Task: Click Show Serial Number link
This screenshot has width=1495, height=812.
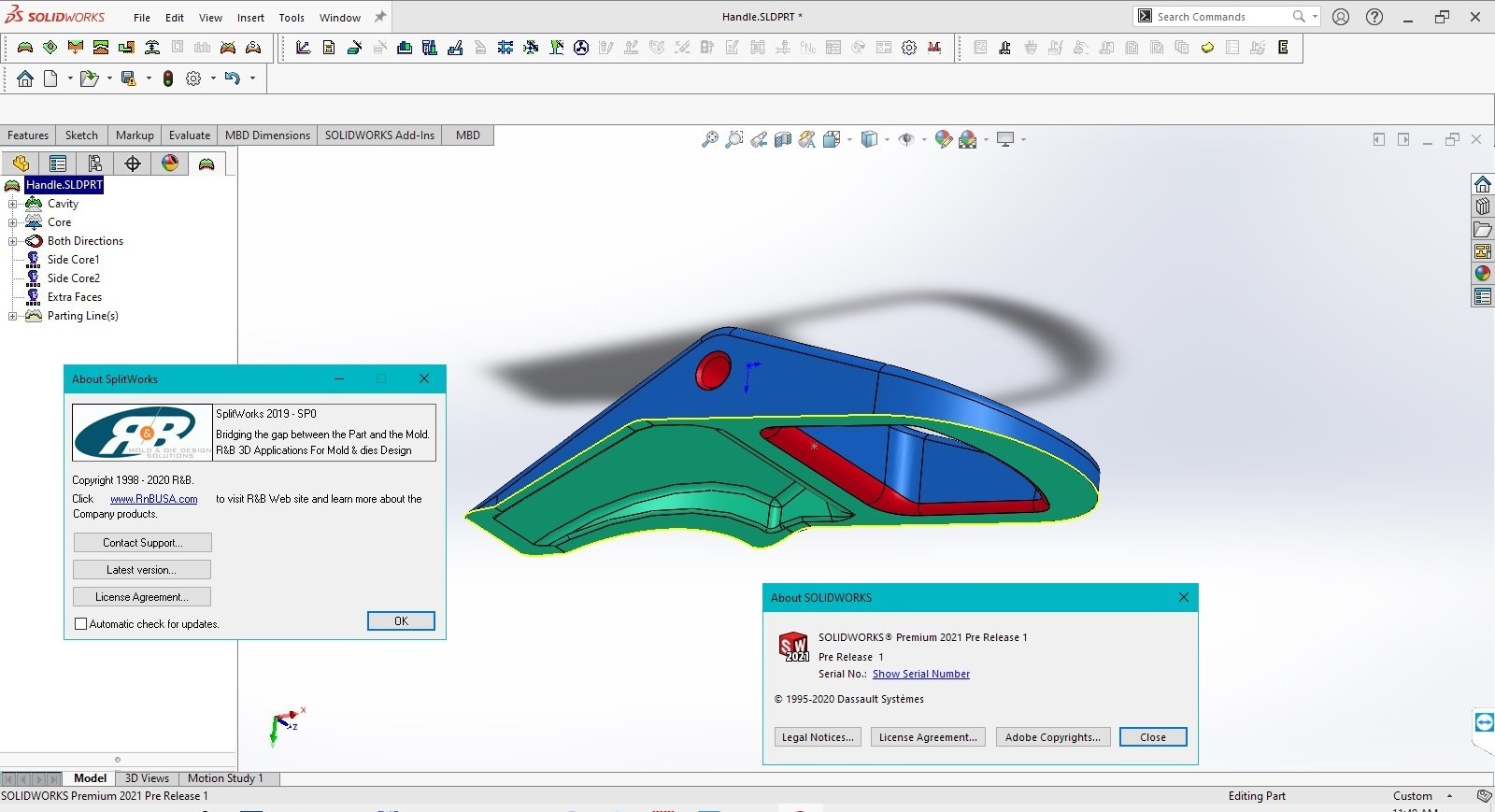Action: tap(921, 674)
